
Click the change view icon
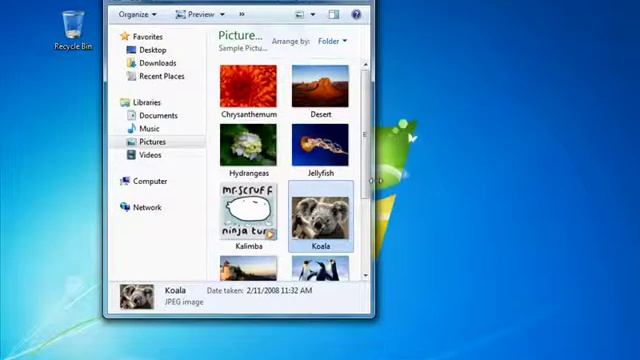point(300,14)
